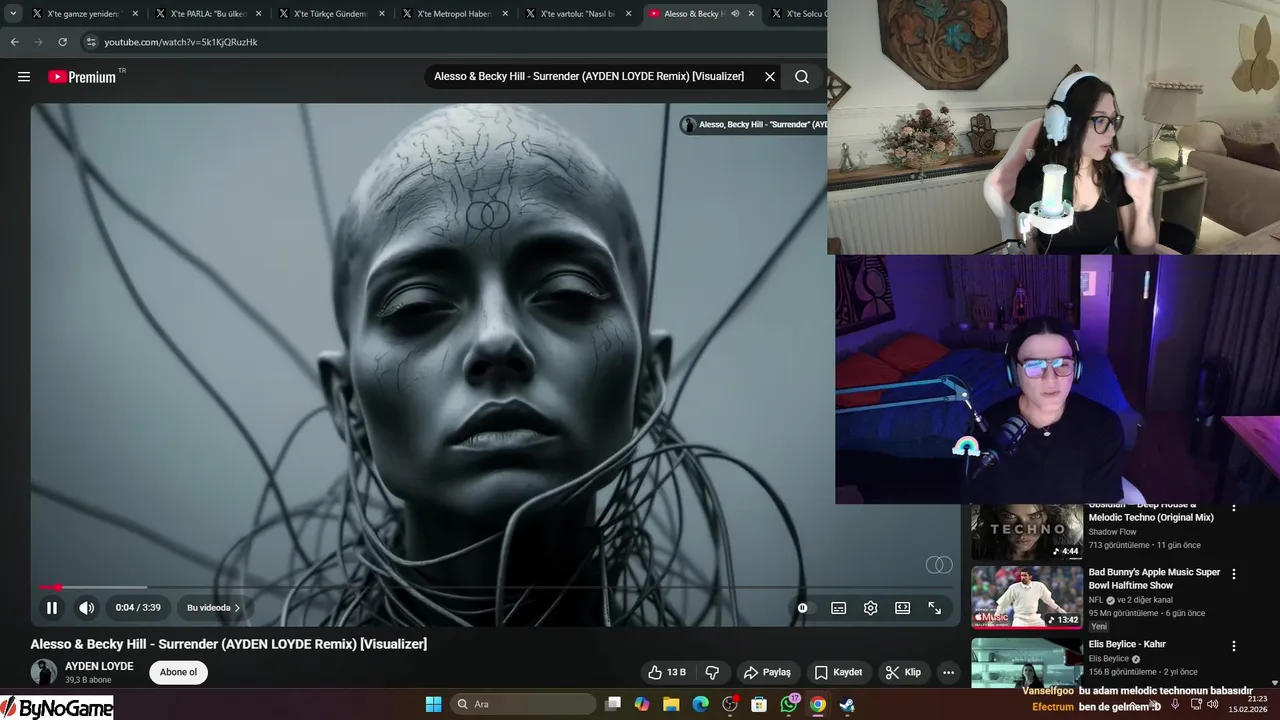Viewport: 1280px width, 720px height.
Task: Open the AYDEN LOYDE channel name link
Action: (99, 666)
